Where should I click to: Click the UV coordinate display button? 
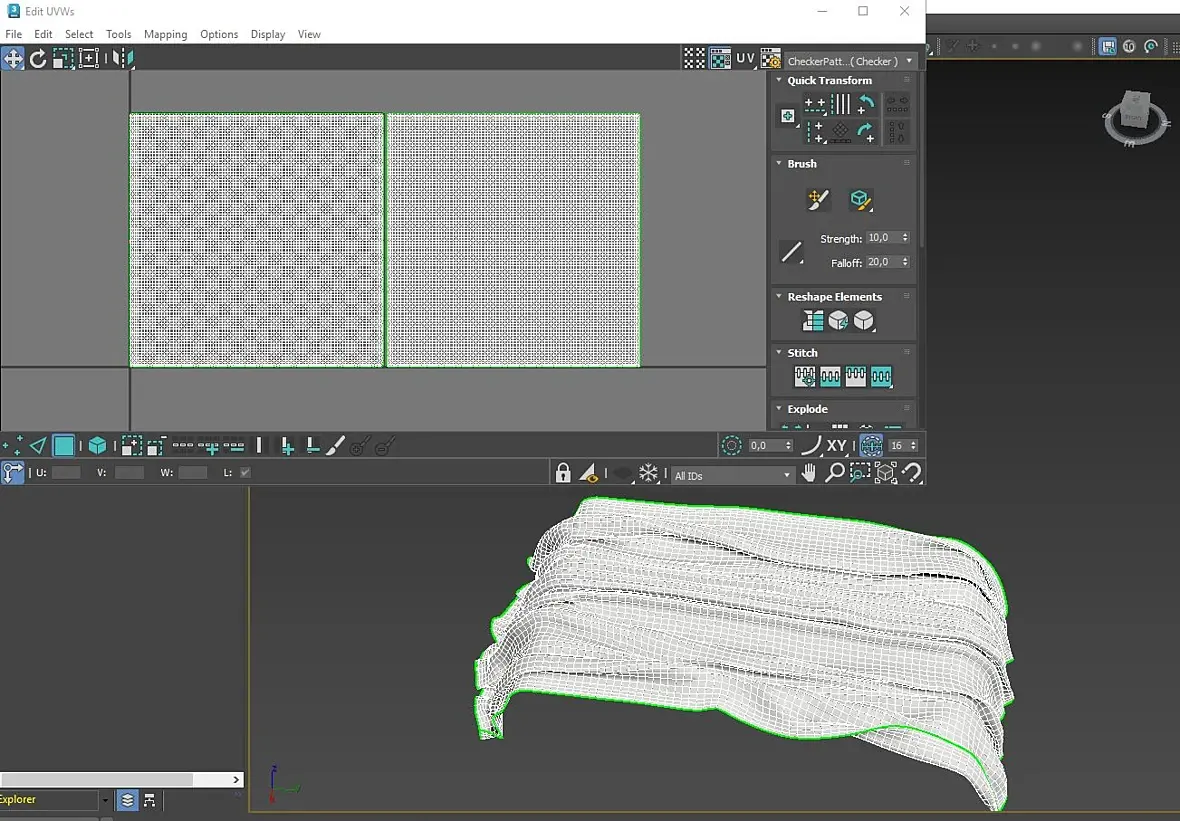click(x=745, y=59)
